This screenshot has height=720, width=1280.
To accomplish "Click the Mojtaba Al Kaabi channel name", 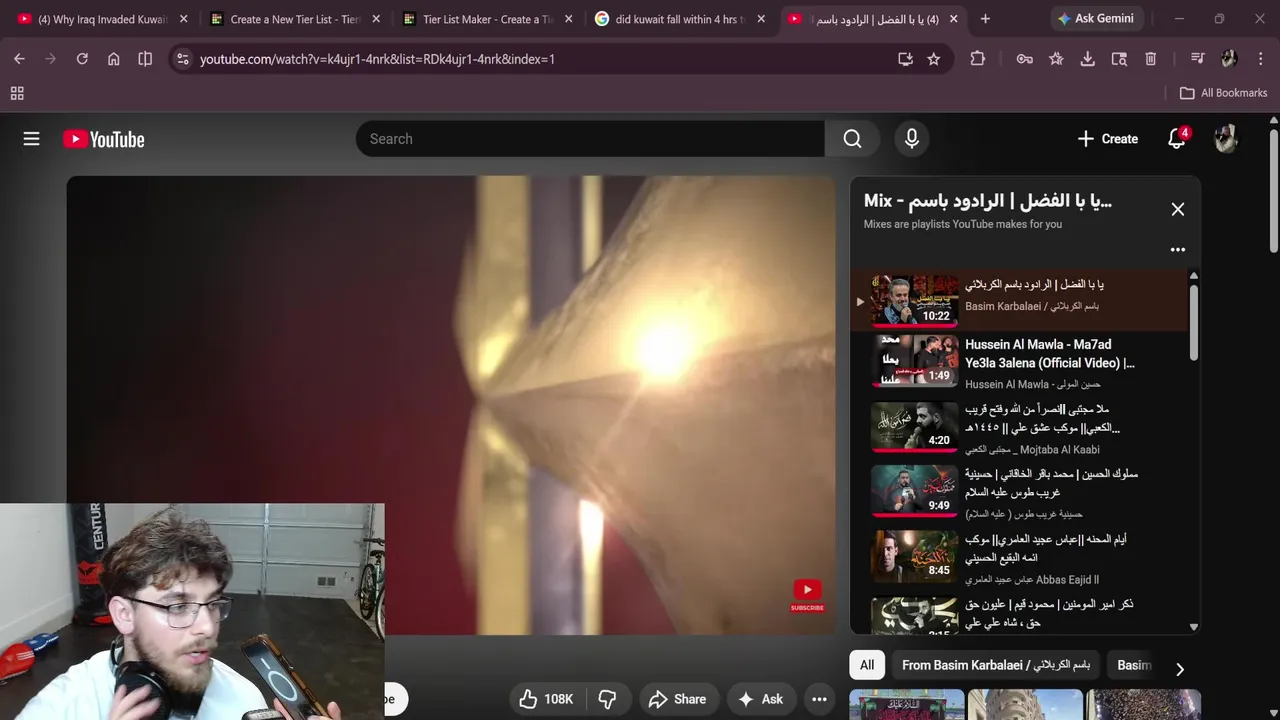I will [x=1032, y=450].
